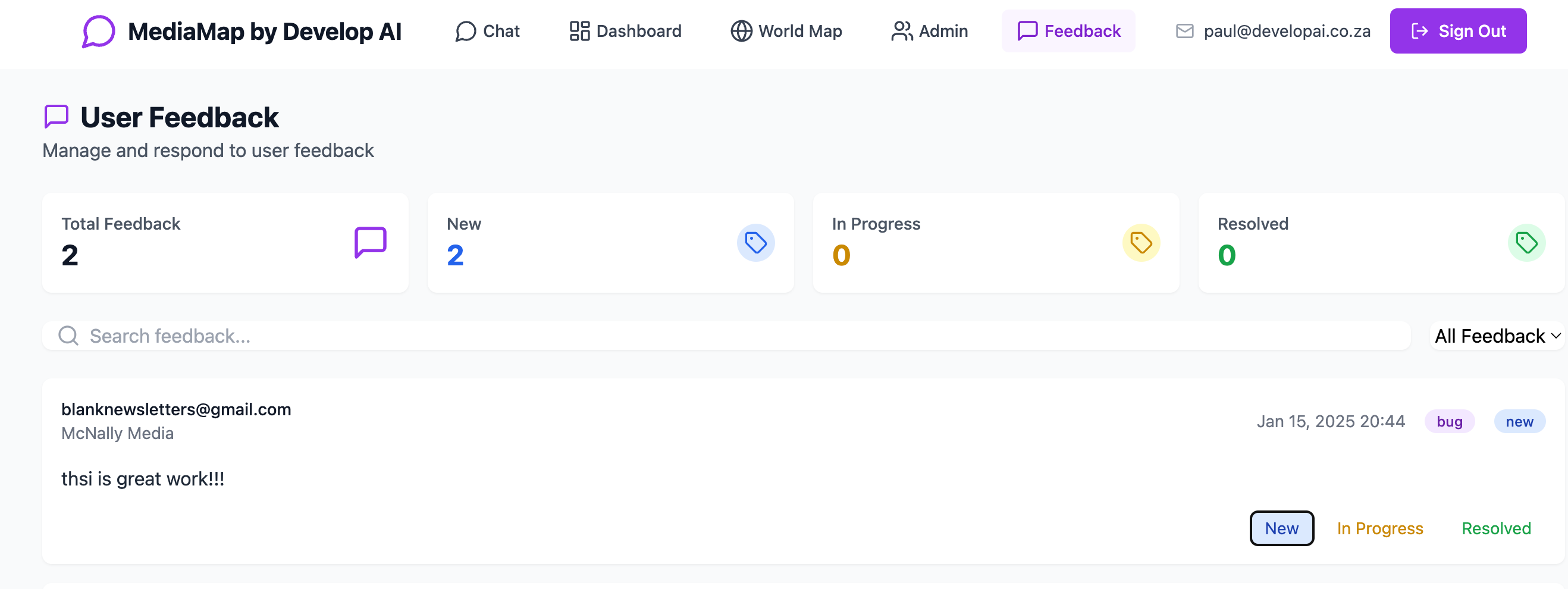Click the Resolved count value 0
This screenshot has height=589, width=1568.
tap(1227, 255)
